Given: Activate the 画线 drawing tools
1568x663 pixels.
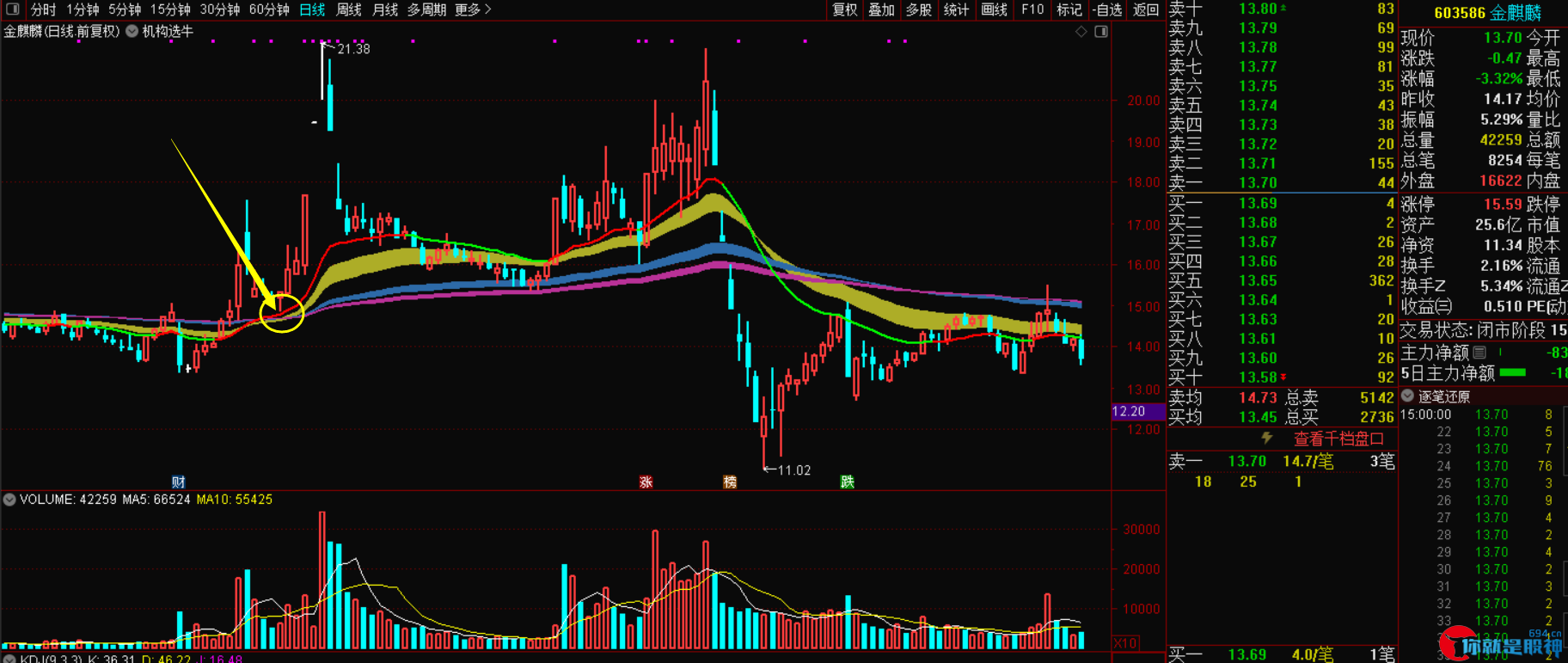Looking at the screenshot, I should point(994,9).
